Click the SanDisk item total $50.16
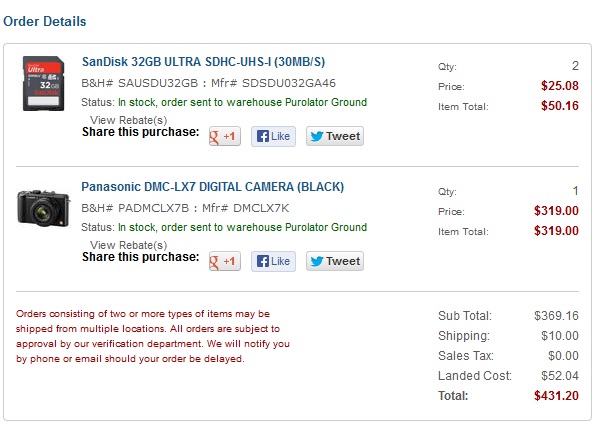Screen dimensions: 595x424 tap(560, 106)
